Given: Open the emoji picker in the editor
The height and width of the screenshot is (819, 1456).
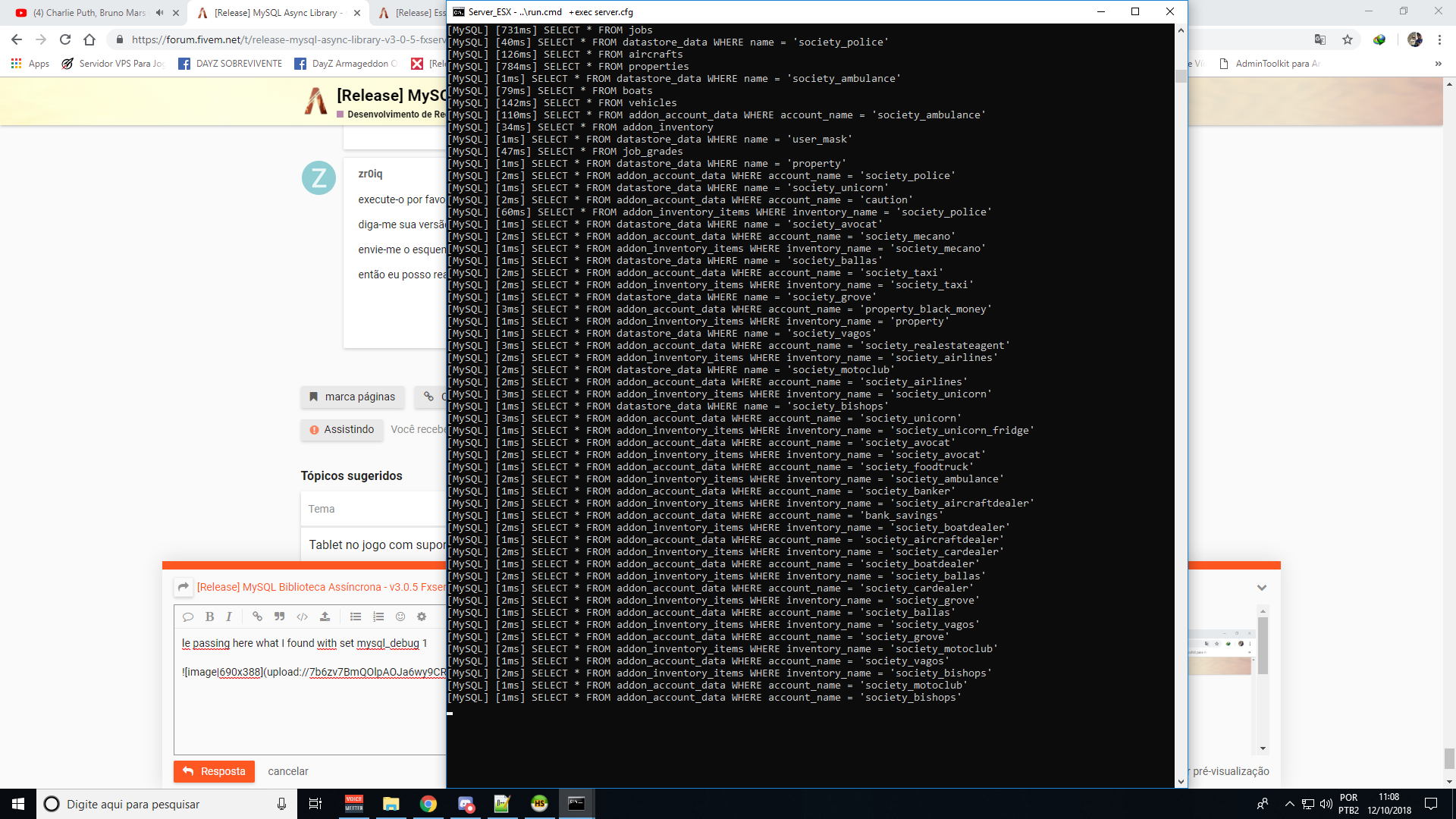Looking at the screenshot, I should 400,617.
